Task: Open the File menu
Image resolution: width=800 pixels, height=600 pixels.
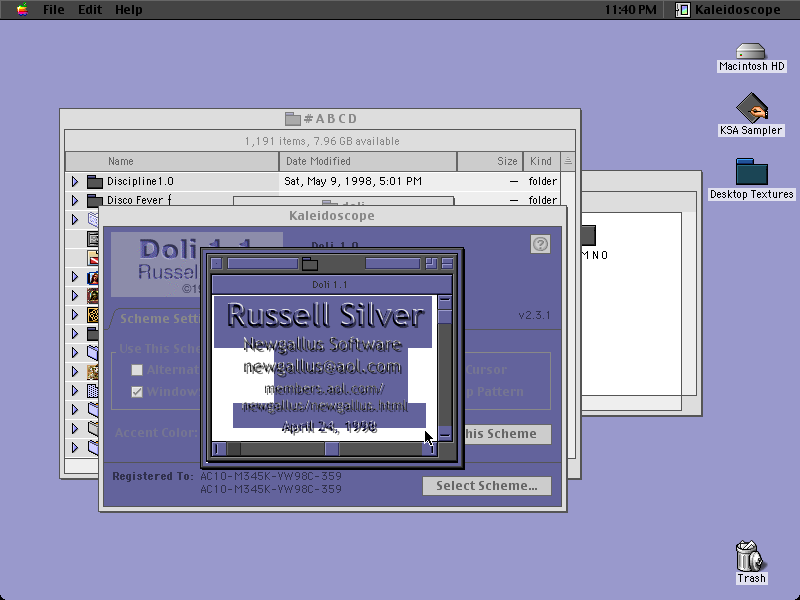Action: pyautogui.click(x=54, y=9)
